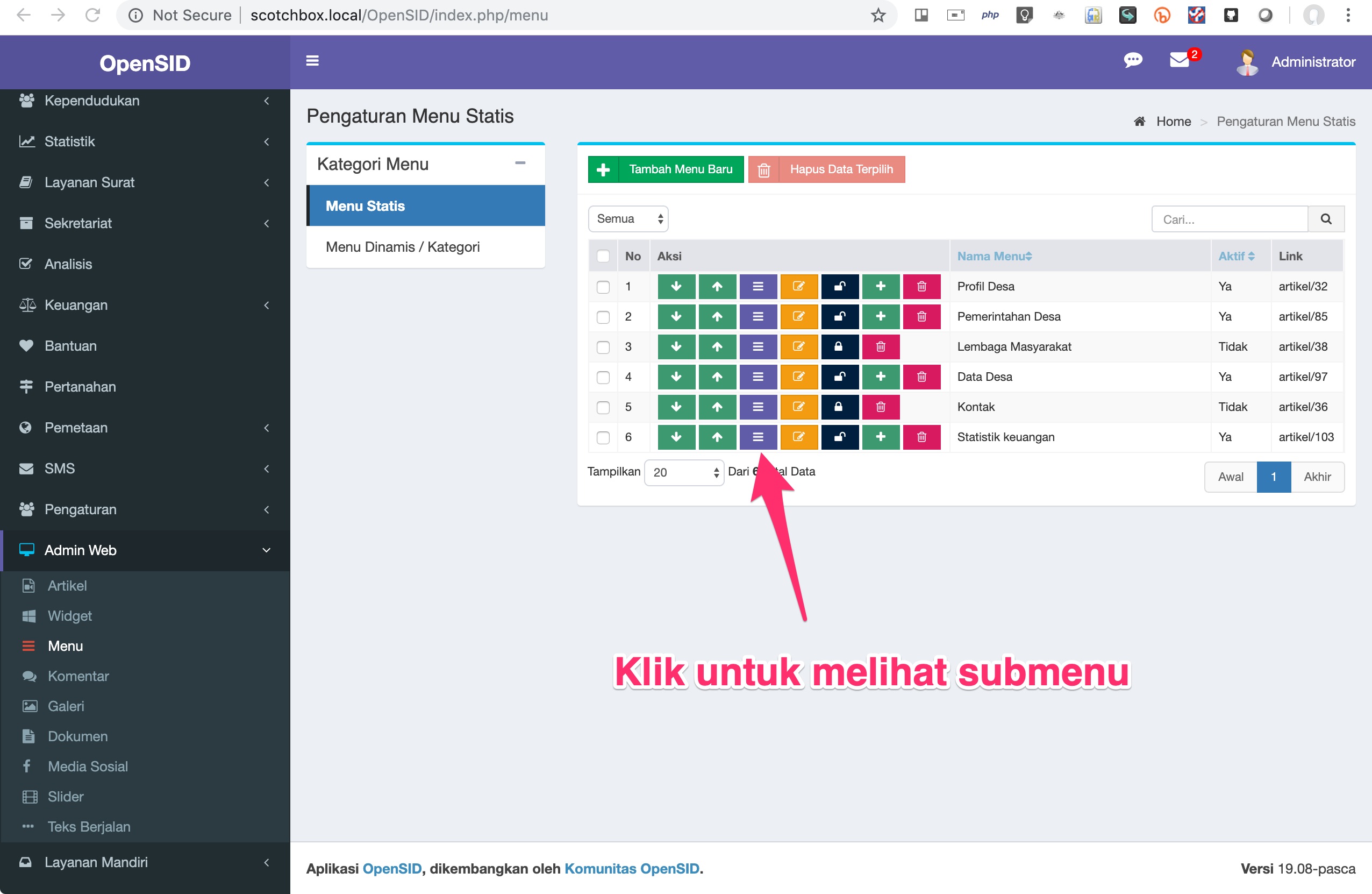Open the Semua filter dropdown
Viewport: 1372px width, 894px height.
(x=628, y=218)
